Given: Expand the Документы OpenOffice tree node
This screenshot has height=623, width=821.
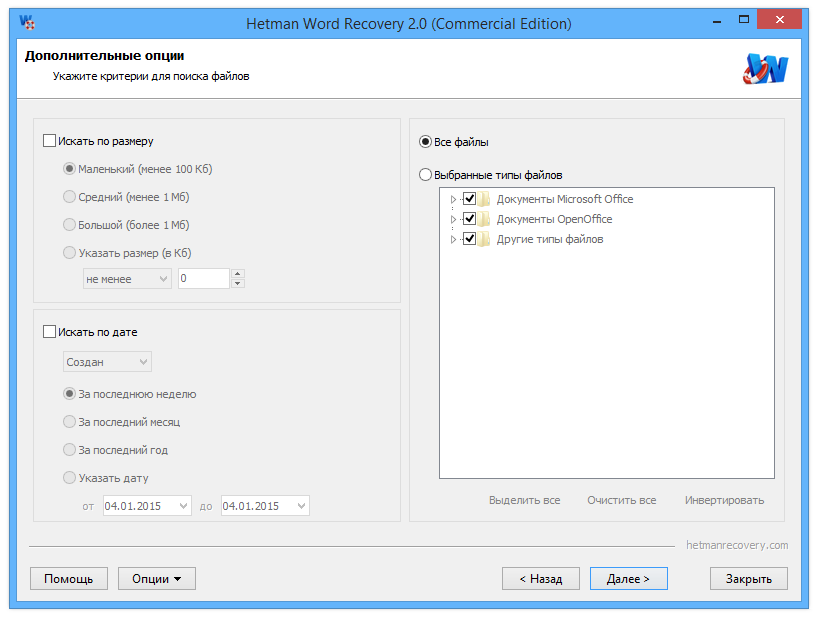Looking at the screenshot, I should (x=453, y=219).
